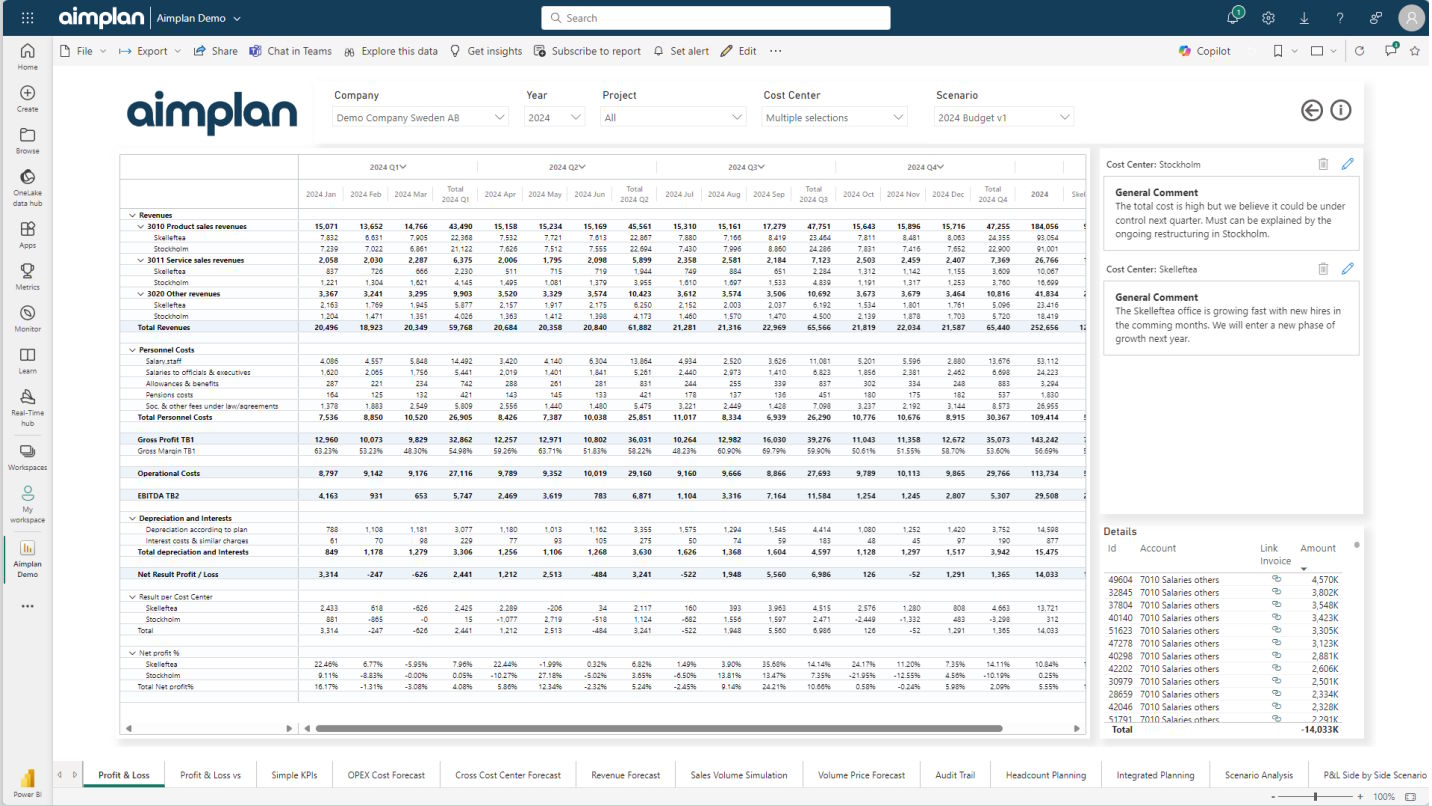Open the information icon next to back arrow

[1341, 110]
